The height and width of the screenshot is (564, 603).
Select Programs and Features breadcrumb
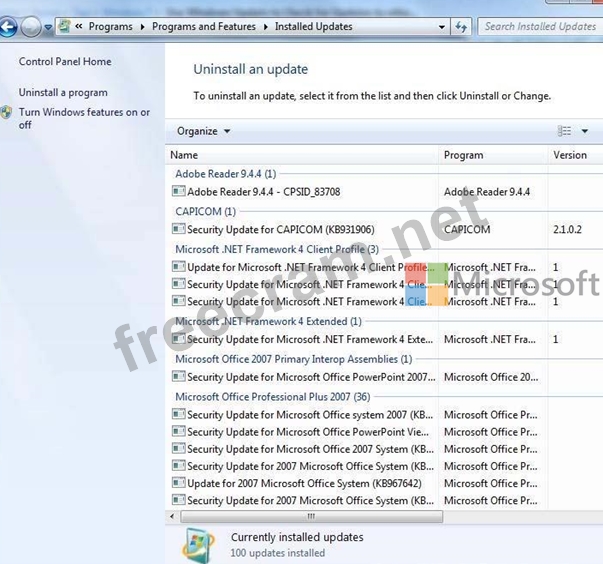pos(204,27)
